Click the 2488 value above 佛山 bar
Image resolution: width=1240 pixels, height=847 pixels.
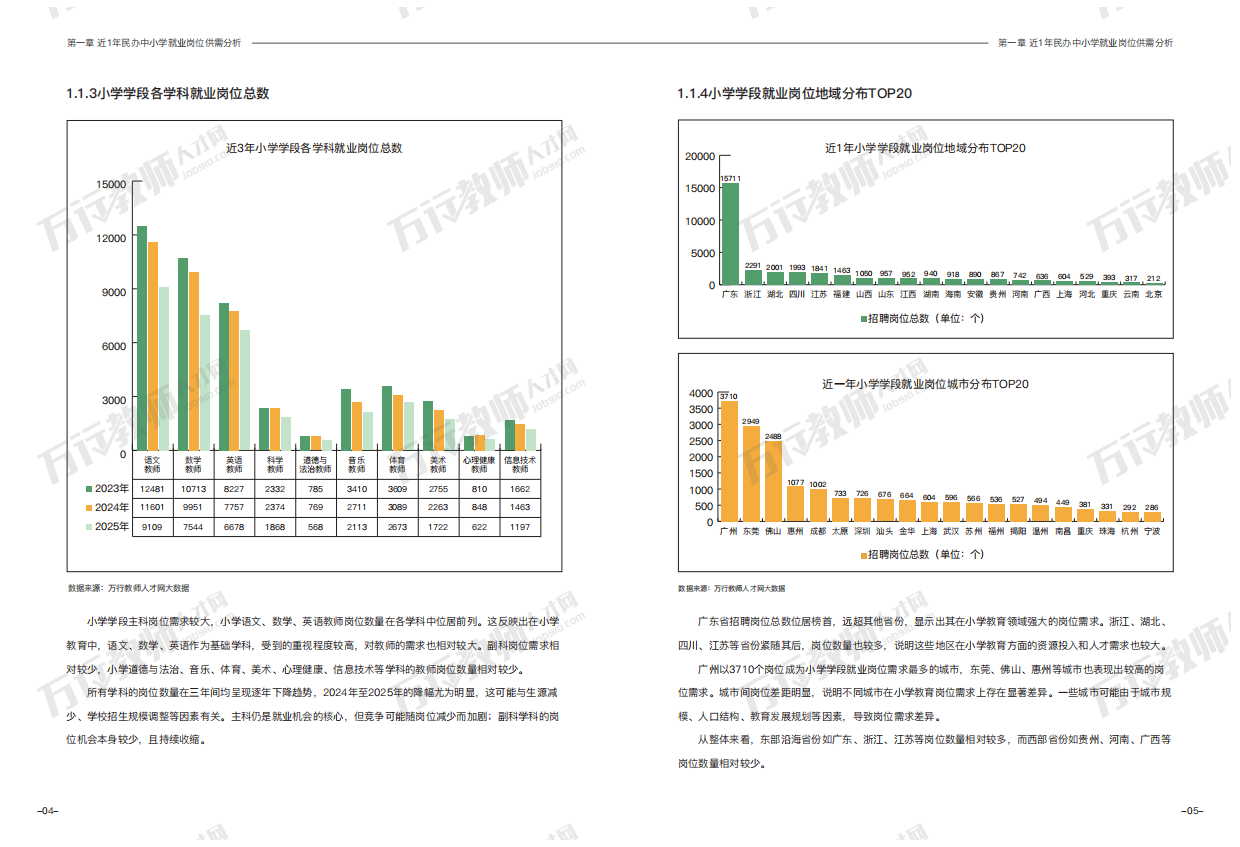click(774, 436)
